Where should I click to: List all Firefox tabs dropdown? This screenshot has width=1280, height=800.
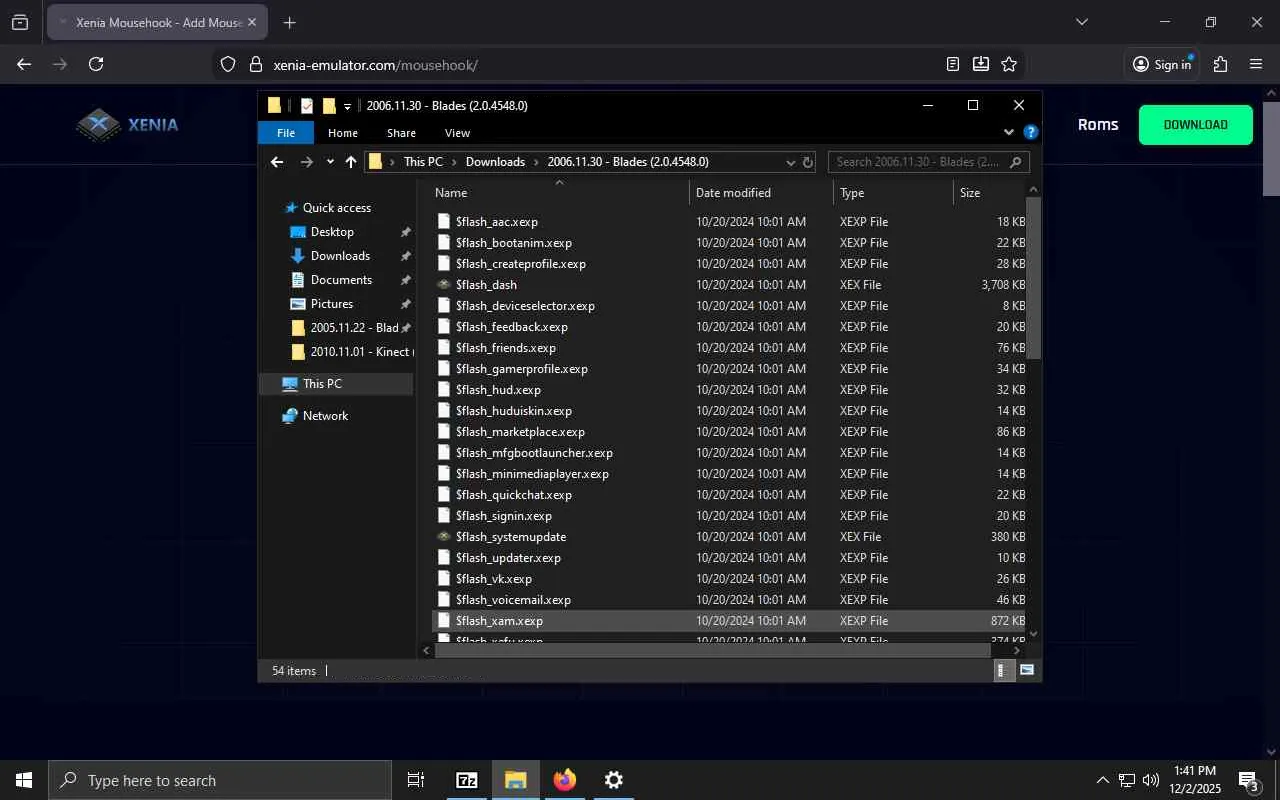pos(1081,22)
